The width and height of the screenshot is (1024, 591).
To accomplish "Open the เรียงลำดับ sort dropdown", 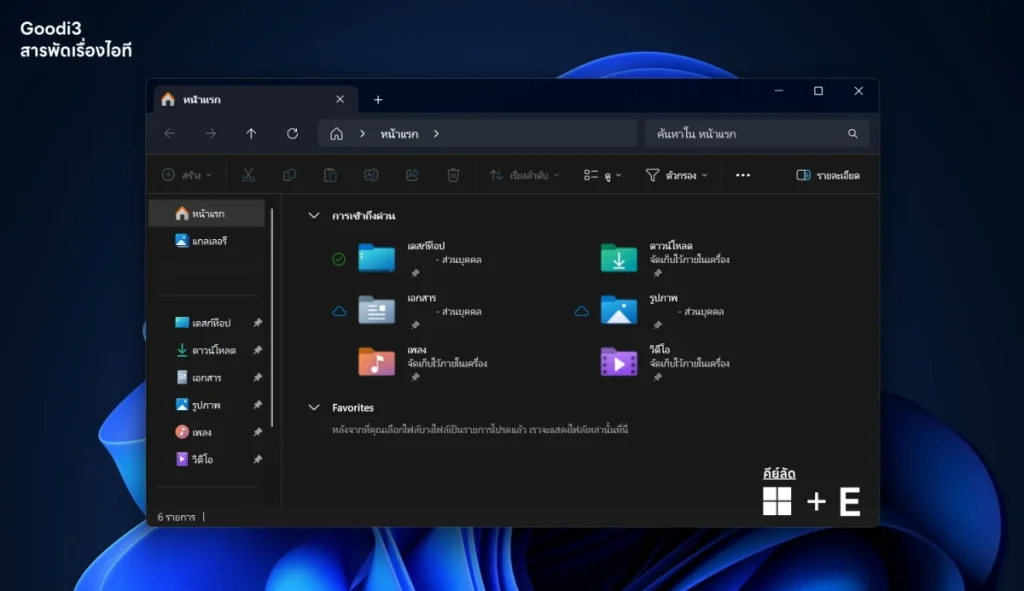I will 524,175.
